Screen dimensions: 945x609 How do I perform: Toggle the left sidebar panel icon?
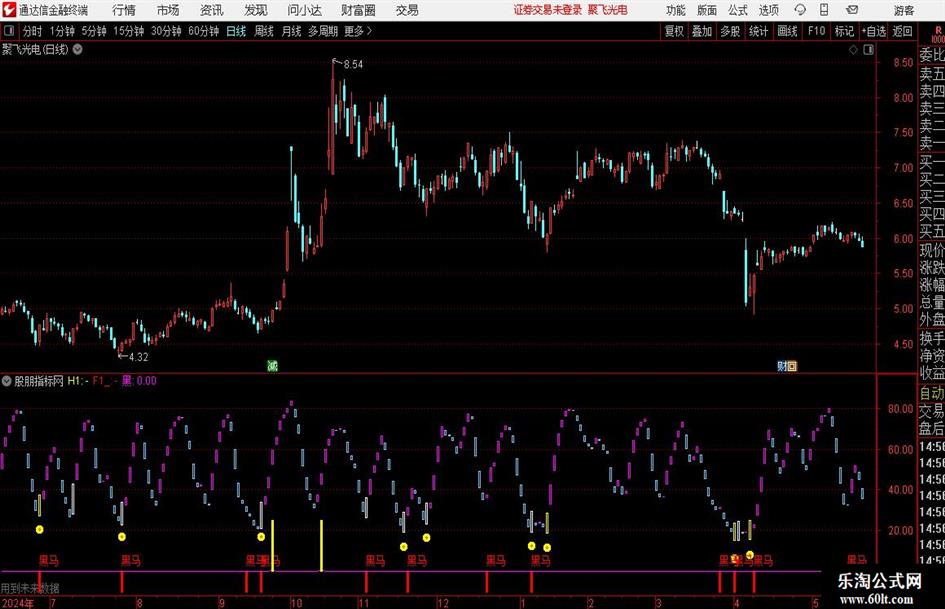click(x=9, y=31)
